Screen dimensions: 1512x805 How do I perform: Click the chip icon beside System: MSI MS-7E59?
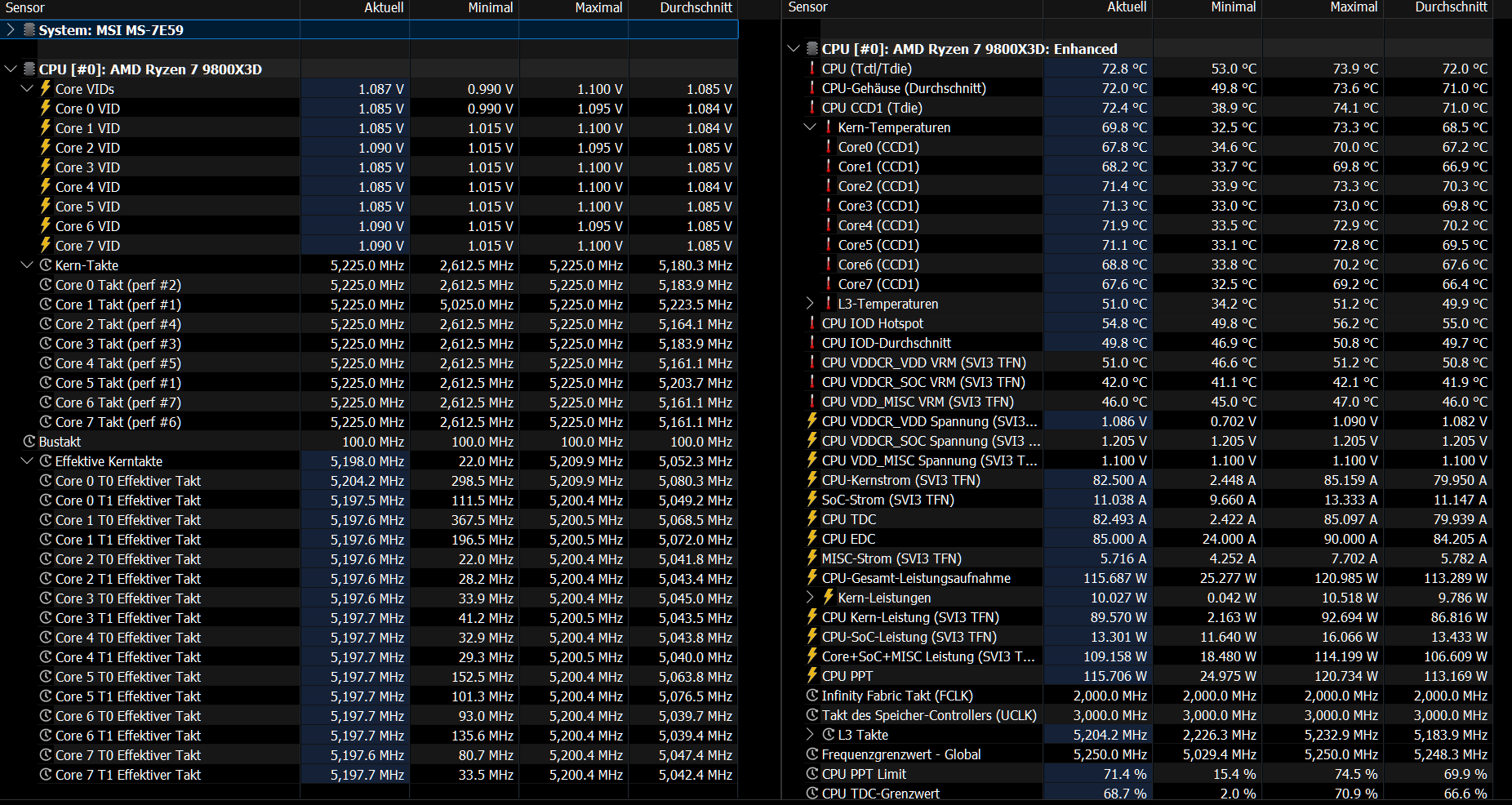tap(29, 30)
